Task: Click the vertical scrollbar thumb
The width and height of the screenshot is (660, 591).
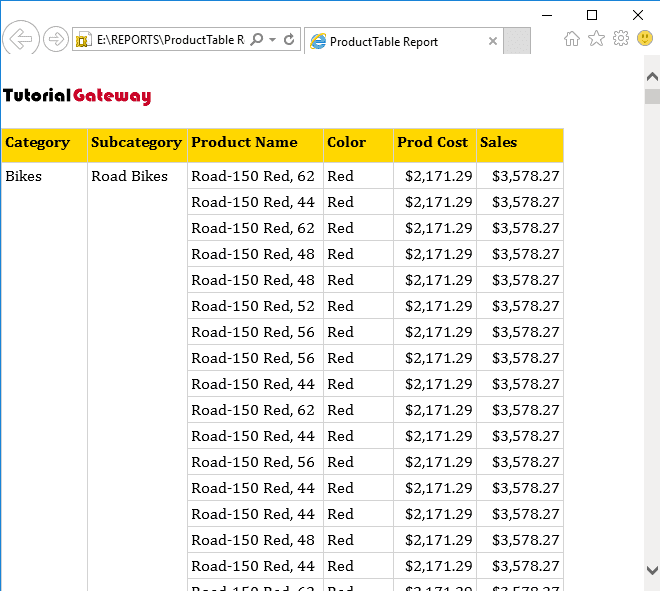Action: pyautogui.click(x=652, y=96)
